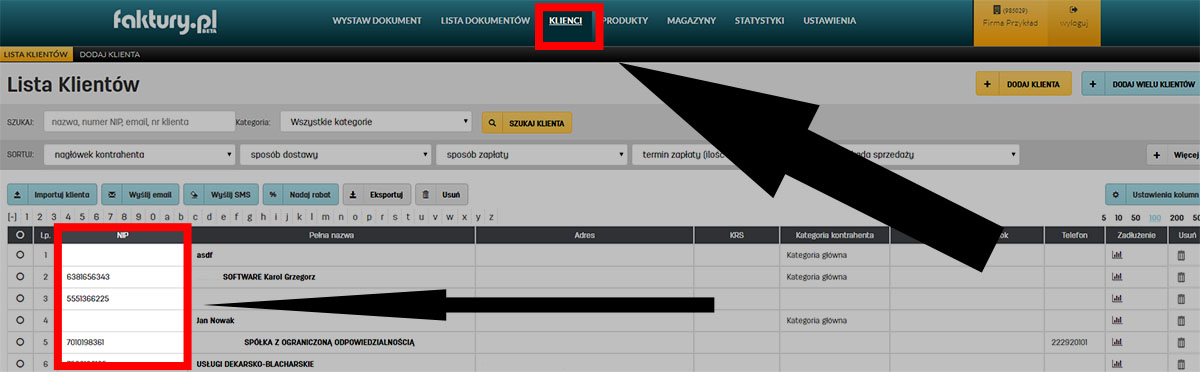Open debt chart for client asdf
The width and height of the screenshot is (1200, 372).
click(x=1117, y=255)
